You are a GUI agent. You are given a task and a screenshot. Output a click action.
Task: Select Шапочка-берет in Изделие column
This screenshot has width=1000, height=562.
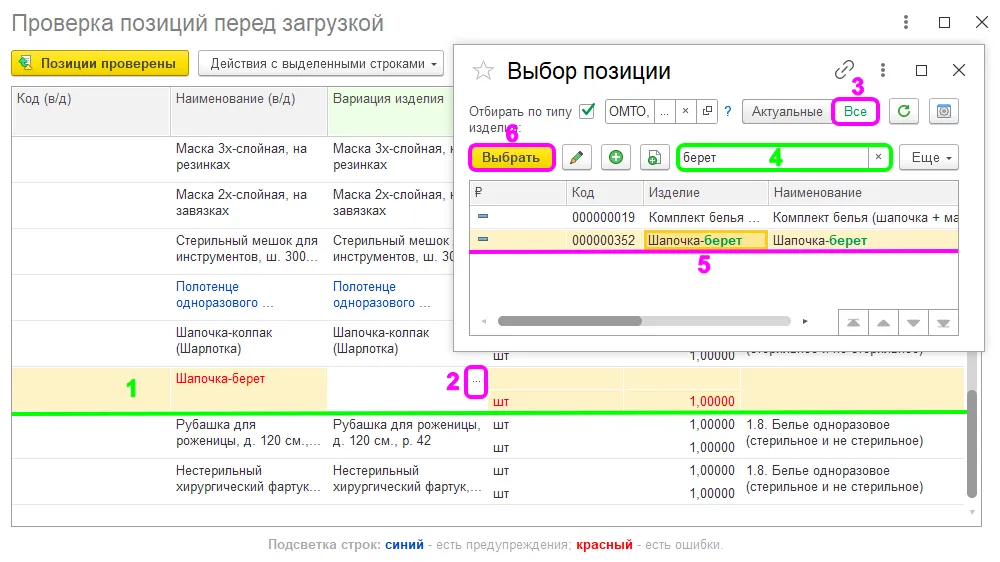pyautogui.click(x=705, y=240)
